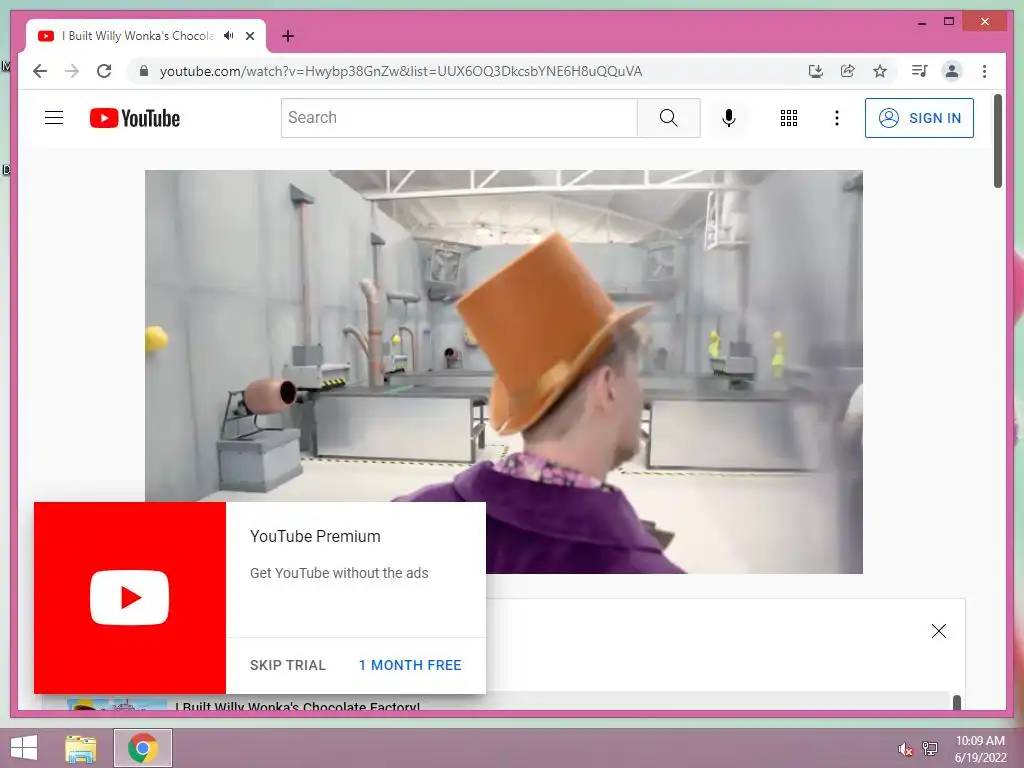This screenshot has width=1024, height=768.
Task: Maximize the Chrome window
Action: tap(949, 22)
